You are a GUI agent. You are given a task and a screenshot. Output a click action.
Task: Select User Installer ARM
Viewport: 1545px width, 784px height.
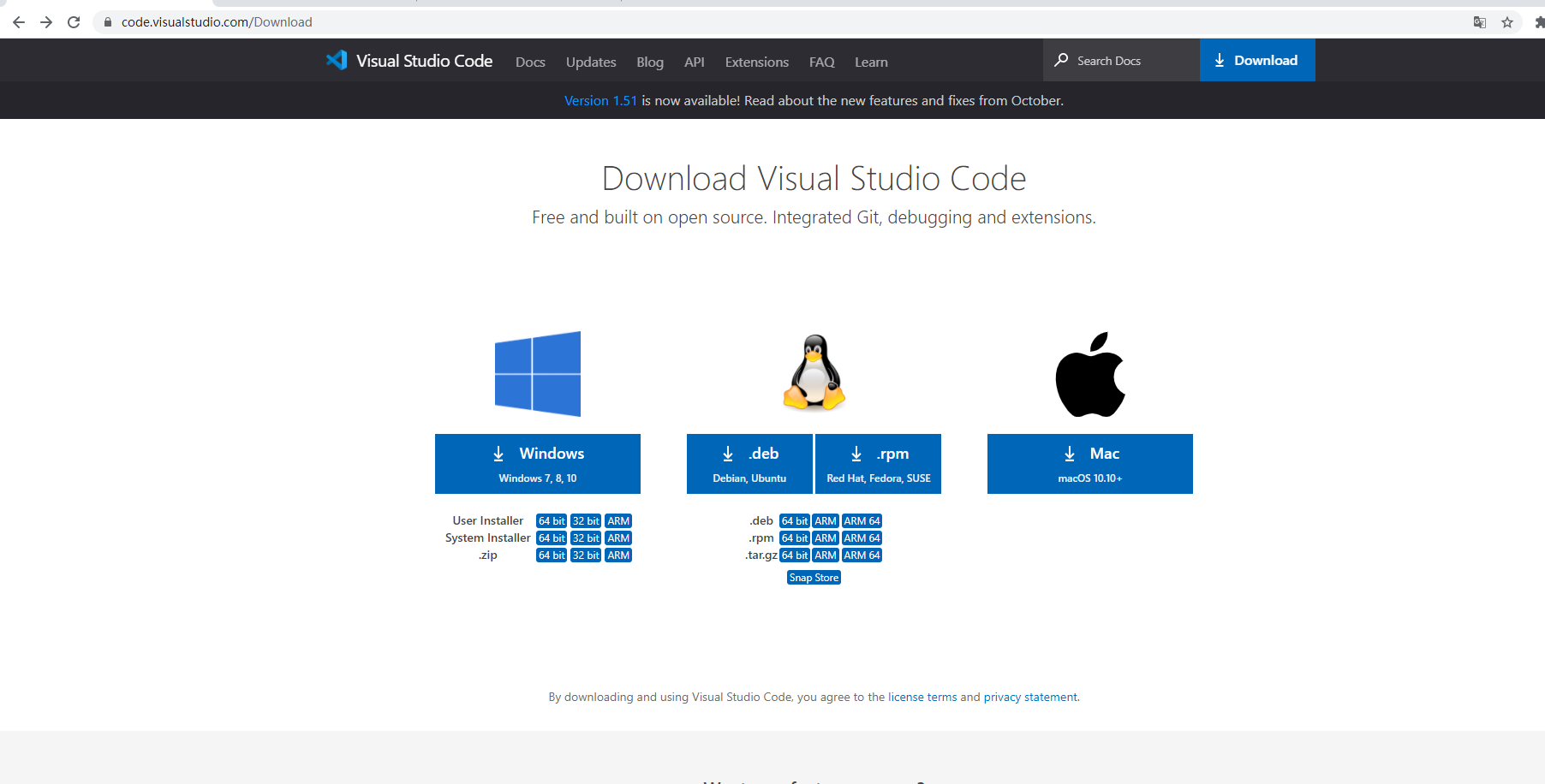[x=618, y=521]
